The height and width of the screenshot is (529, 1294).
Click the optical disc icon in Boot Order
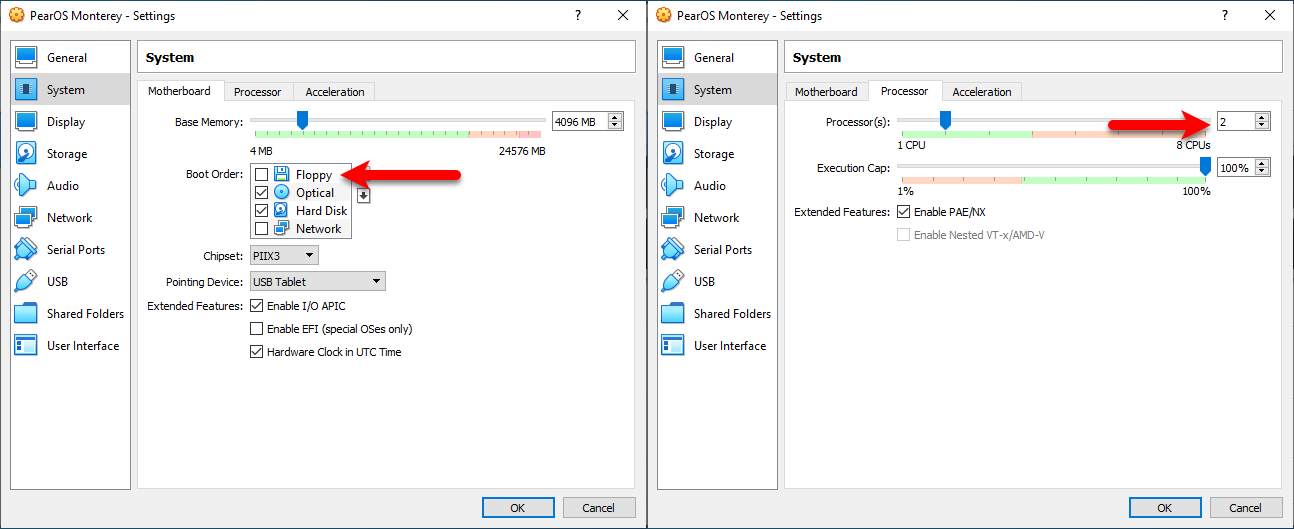tap(281, 192)
